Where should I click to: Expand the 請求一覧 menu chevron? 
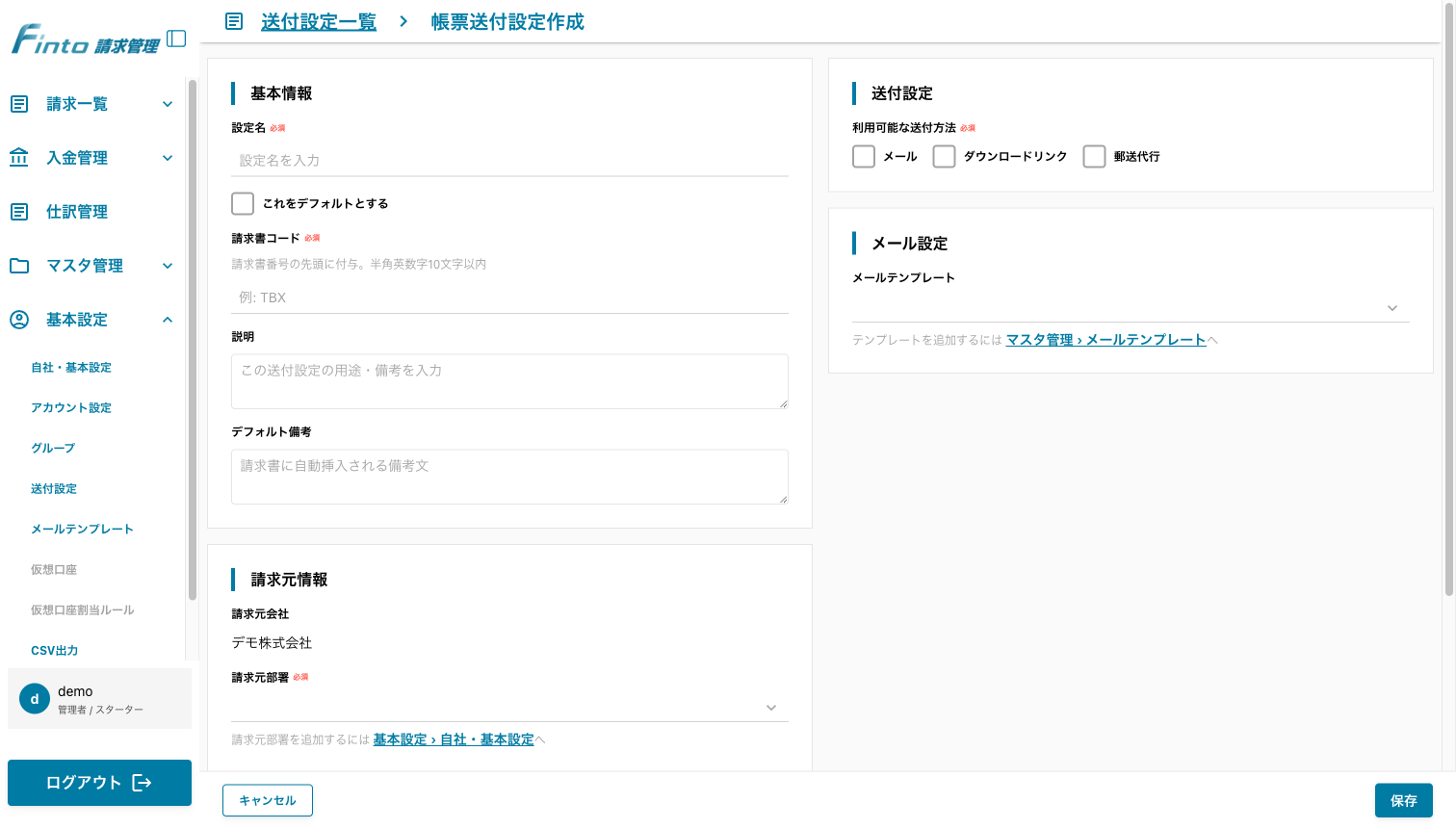168,104
